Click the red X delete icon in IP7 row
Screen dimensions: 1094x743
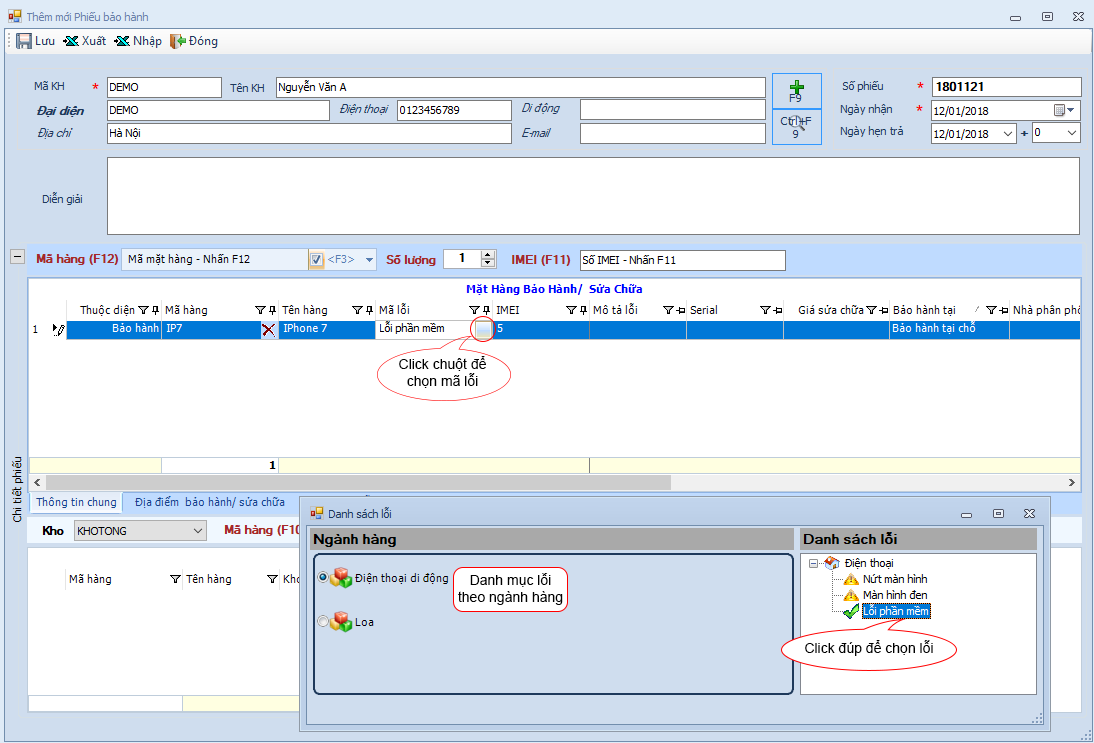point(269,329)
